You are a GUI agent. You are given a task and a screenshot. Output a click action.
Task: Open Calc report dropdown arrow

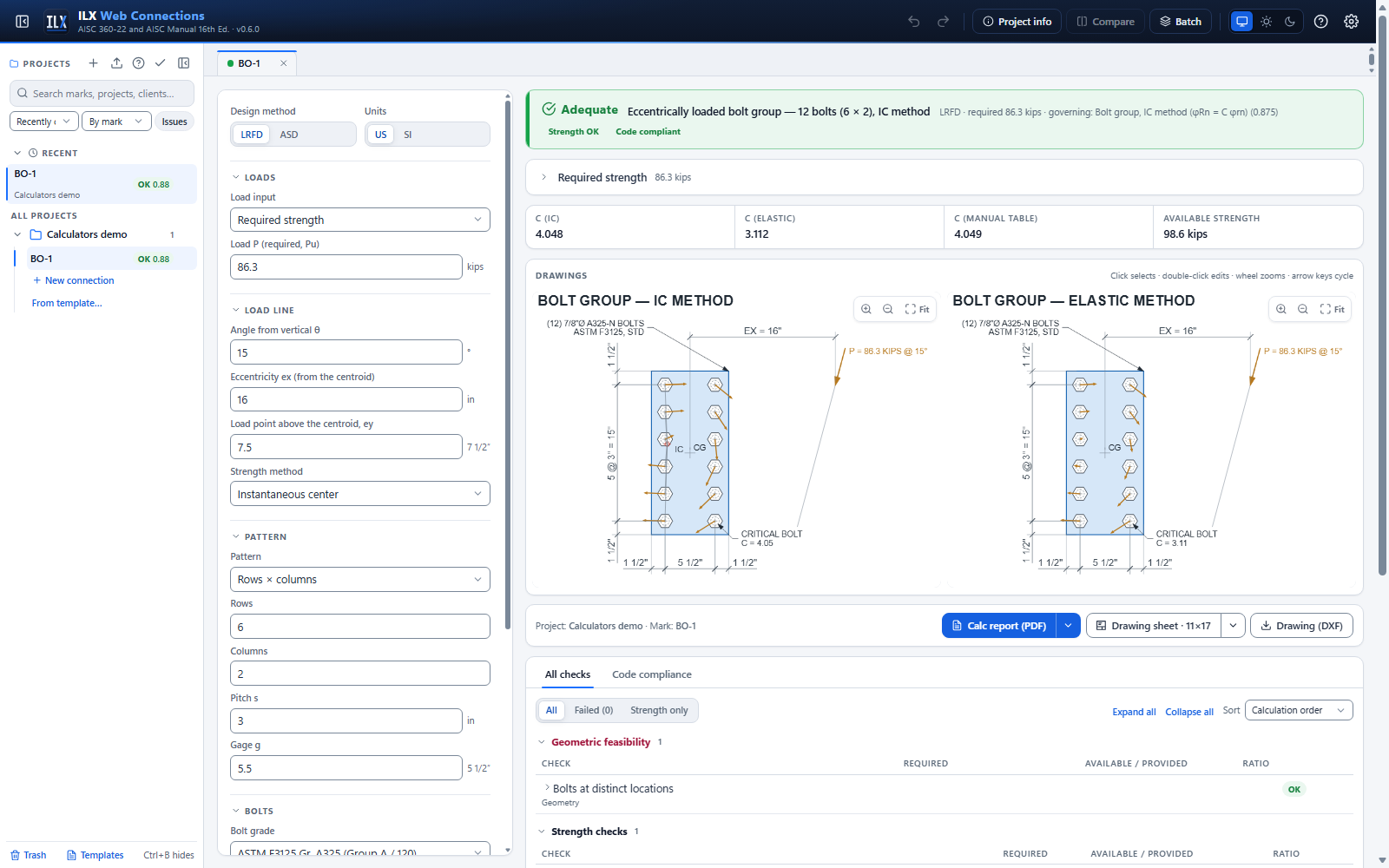pyautogui.click(x=1069, y=626)
